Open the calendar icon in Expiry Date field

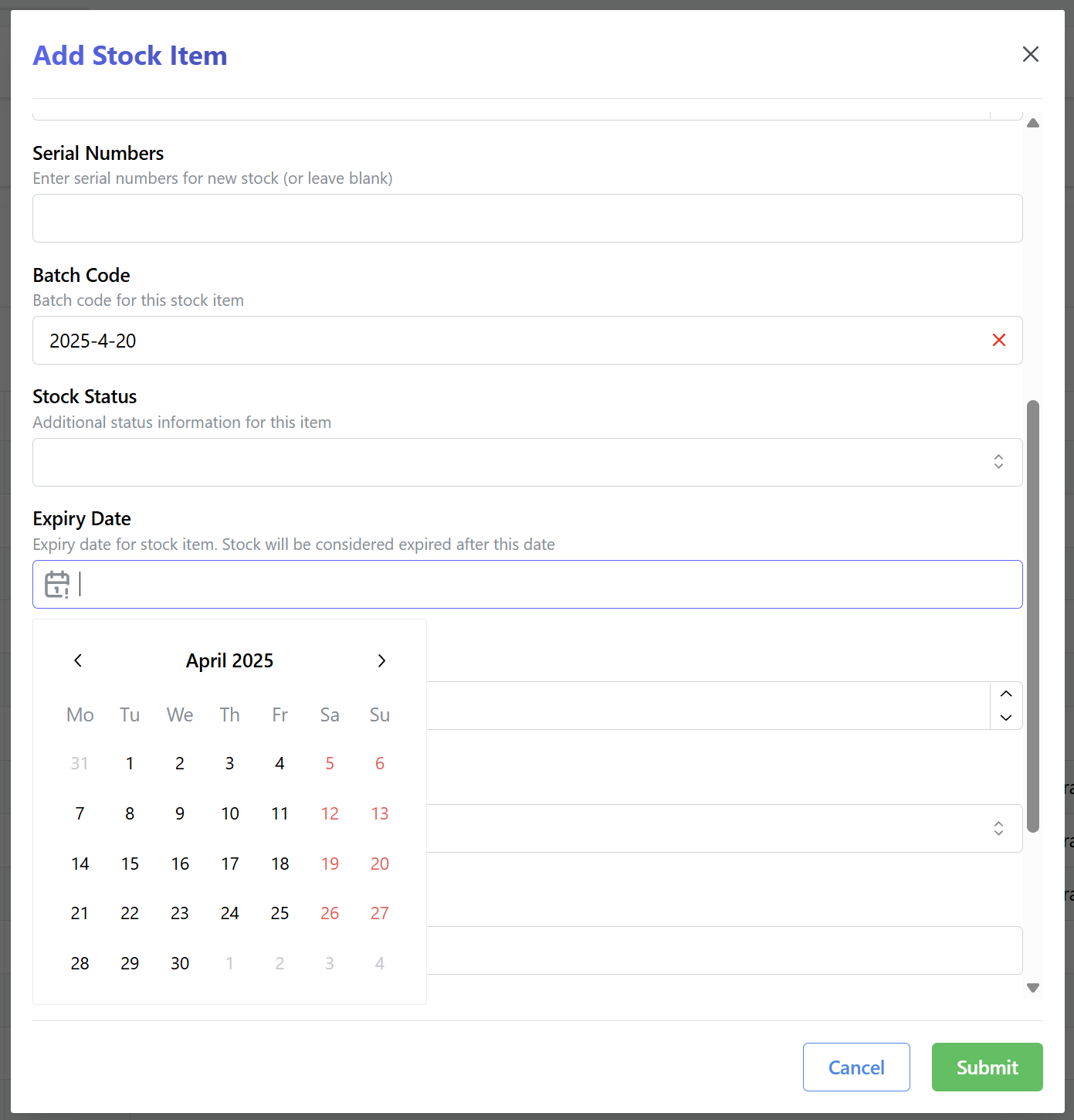point(56,585)
